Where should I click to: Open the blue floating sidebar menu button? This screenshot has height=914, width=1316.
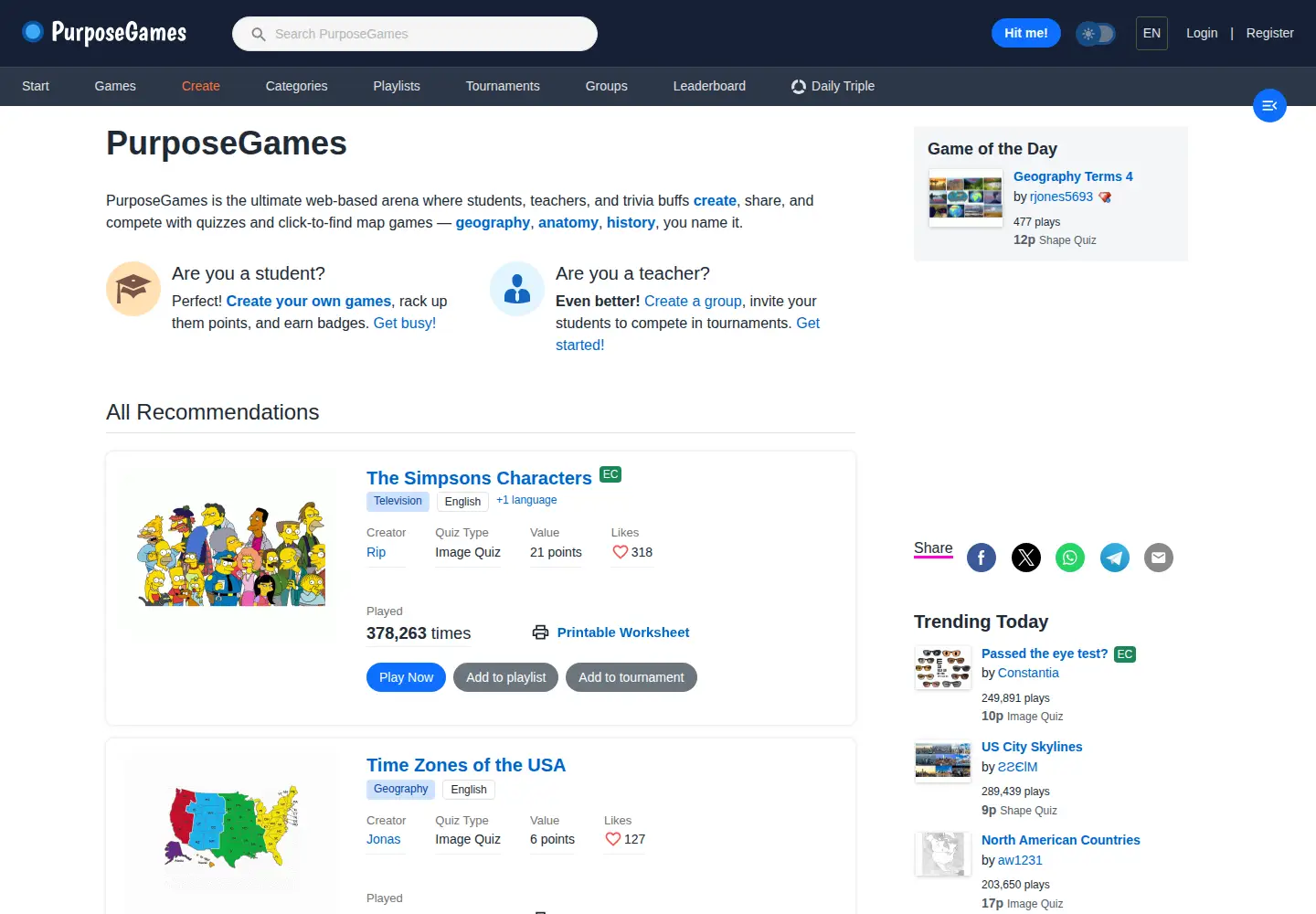(x=1269, y=106)
